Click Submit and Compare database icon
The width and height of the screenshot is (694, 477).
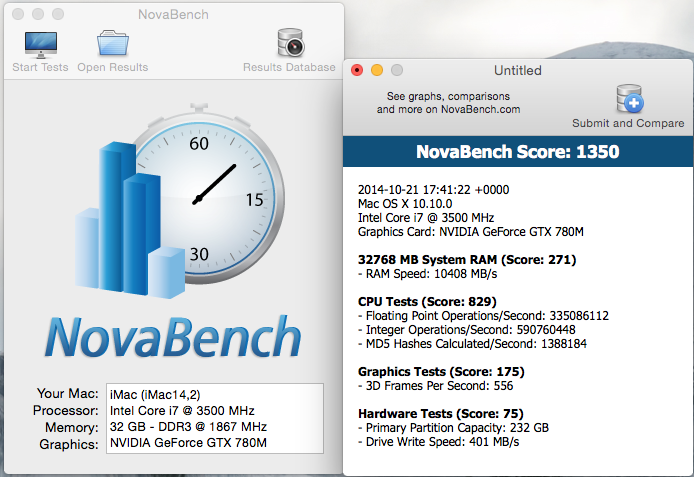click(630, 99)
